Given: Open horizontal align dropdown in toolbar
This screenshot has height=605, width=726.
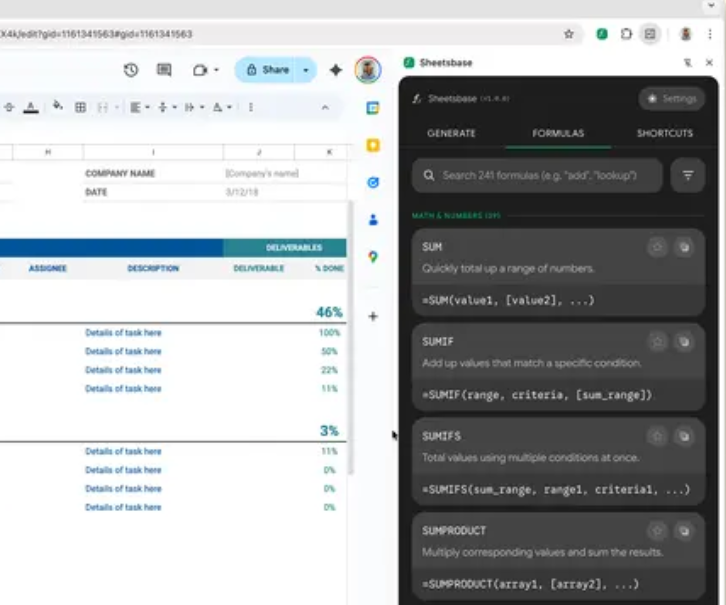Looking at the screenshot, I should [139, 107].
